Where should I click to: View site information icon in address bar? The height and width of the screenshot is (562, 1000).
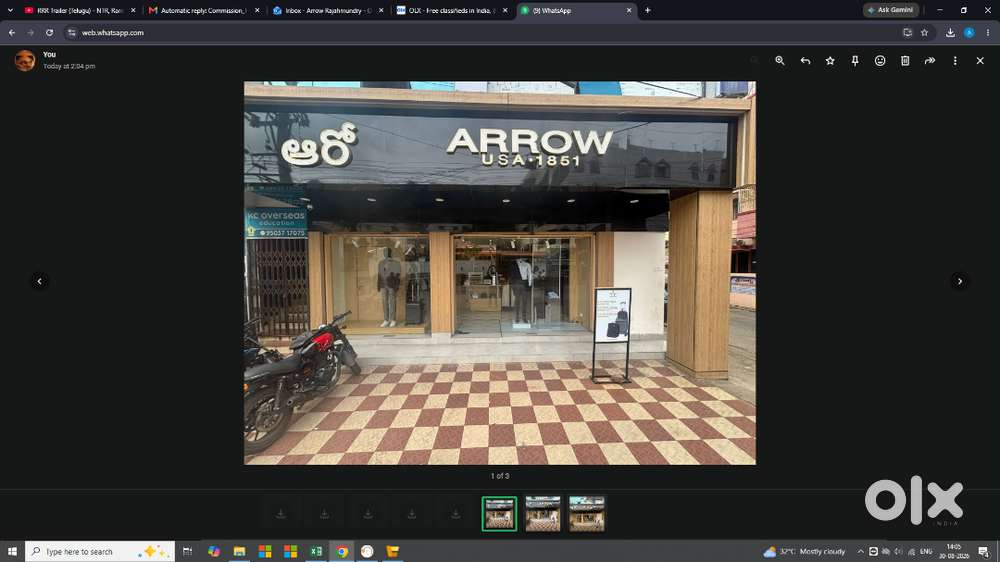(71, 33)
